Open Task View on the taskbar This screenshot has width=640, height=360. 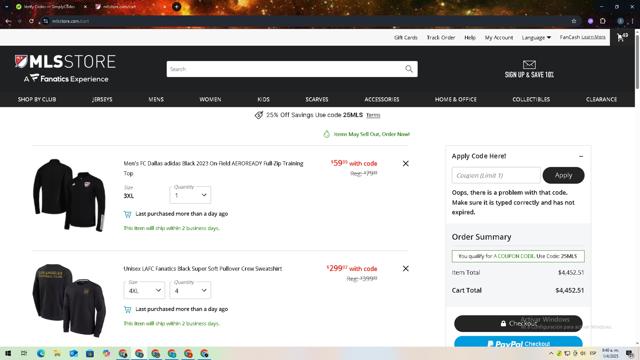24,353
